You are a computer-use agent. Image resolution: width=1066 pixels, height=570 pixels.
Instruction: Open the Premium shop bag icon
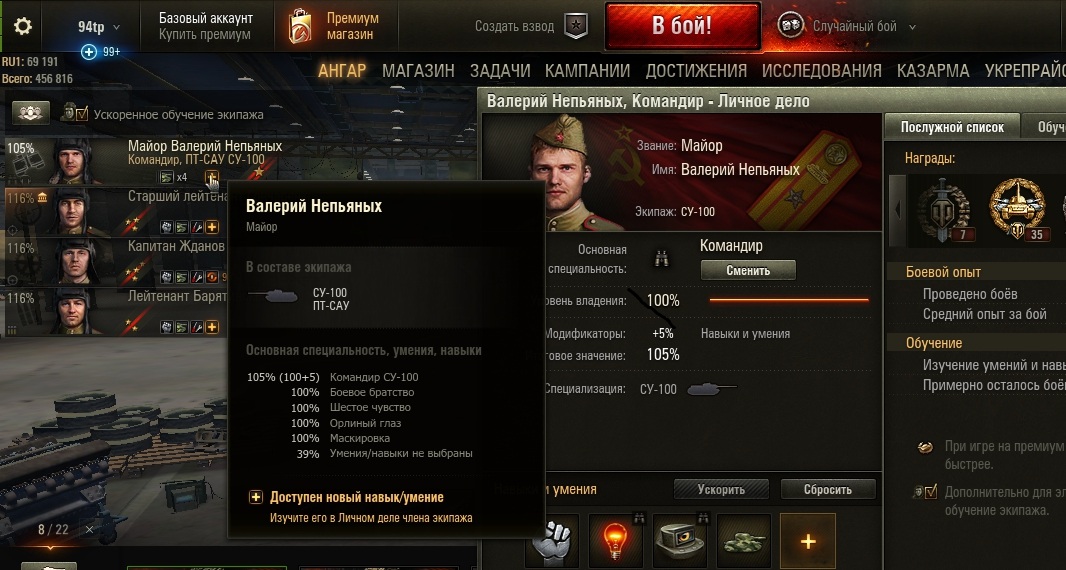point(300,27)
